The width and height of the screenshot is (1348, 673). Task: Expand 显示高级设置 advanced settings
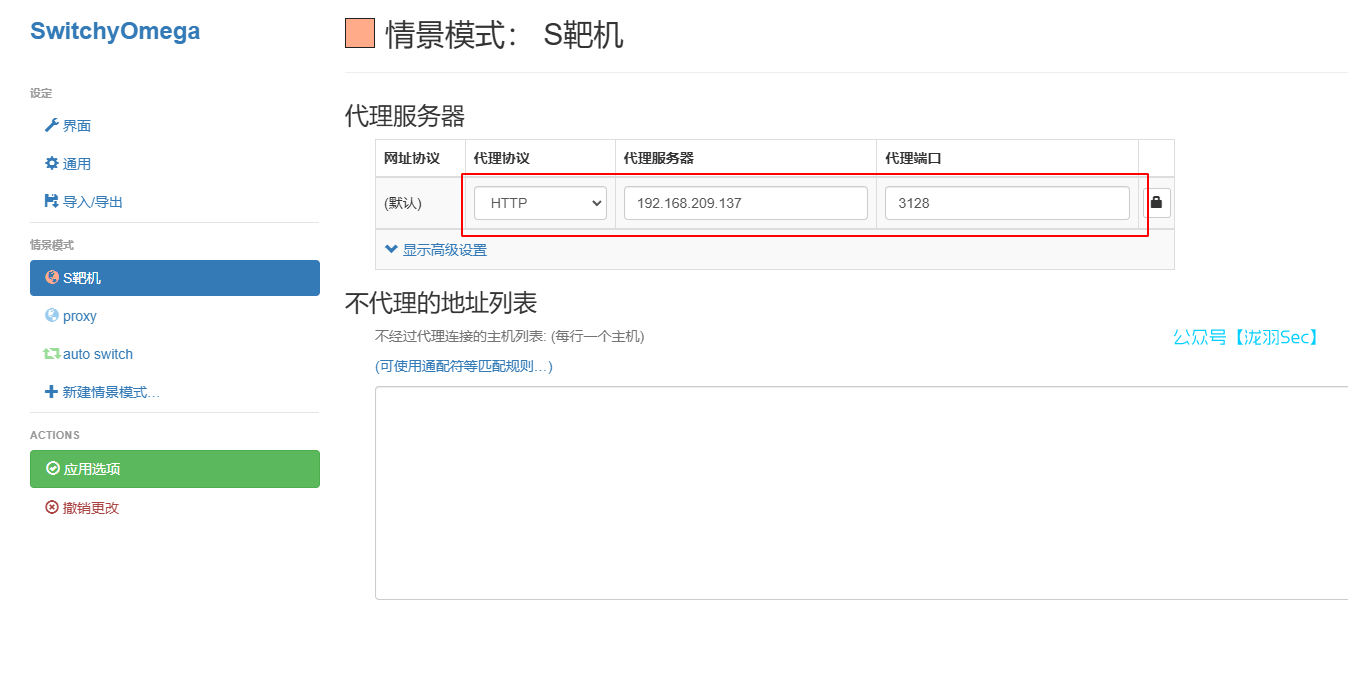(x=436, y=250)
